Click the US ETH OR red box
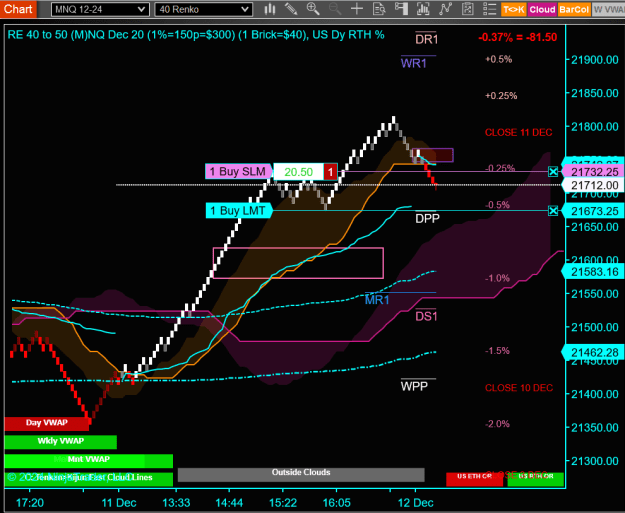This screenshot has height=513, width=625. point(474,480)
